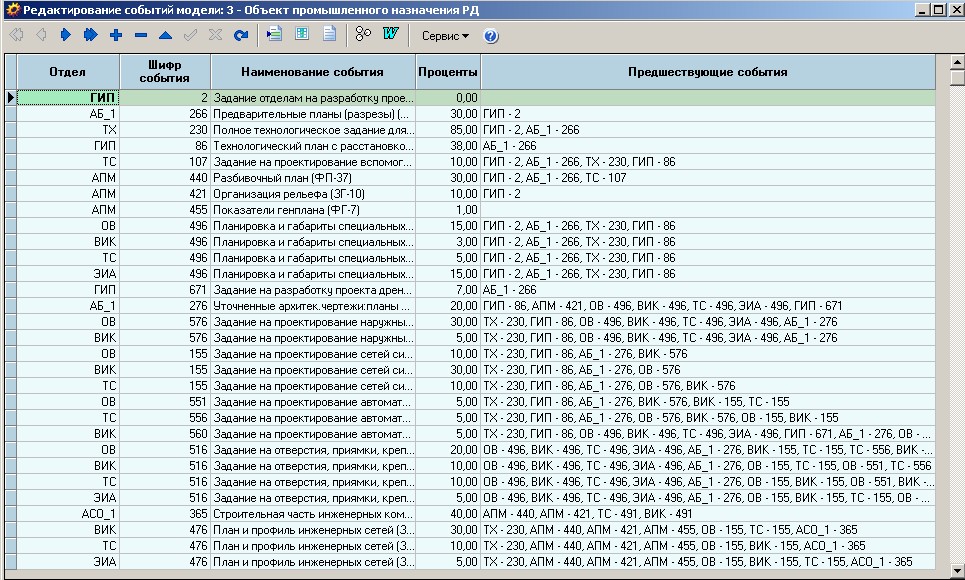
Task: Click event code cell 230
Action: (165, 130)
